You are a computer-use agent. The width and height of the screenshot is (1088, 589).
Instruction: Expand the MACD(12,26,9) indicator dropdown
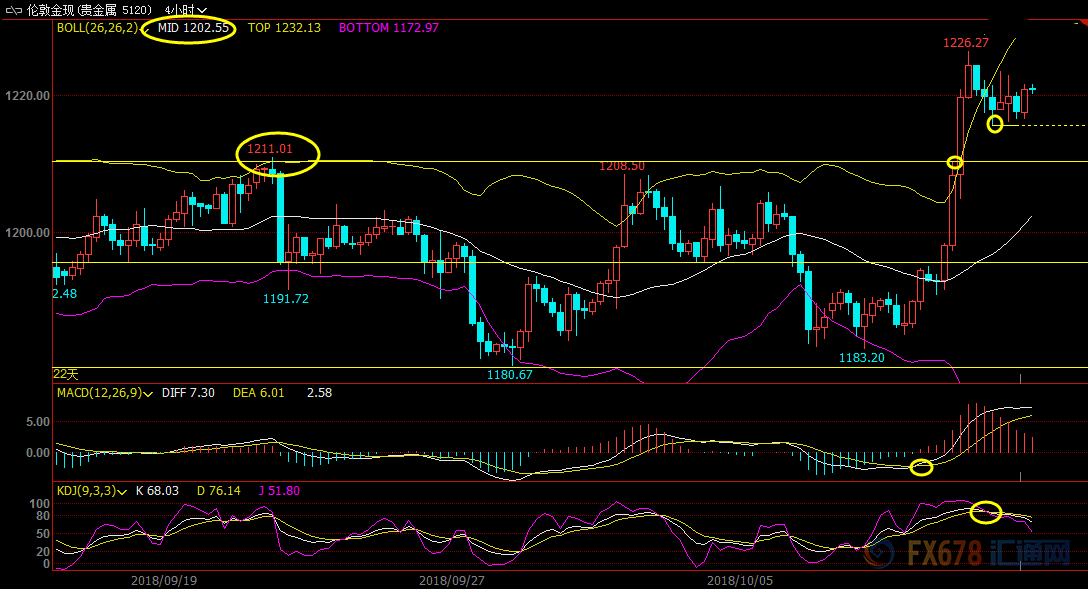click(x=148, y=394)
